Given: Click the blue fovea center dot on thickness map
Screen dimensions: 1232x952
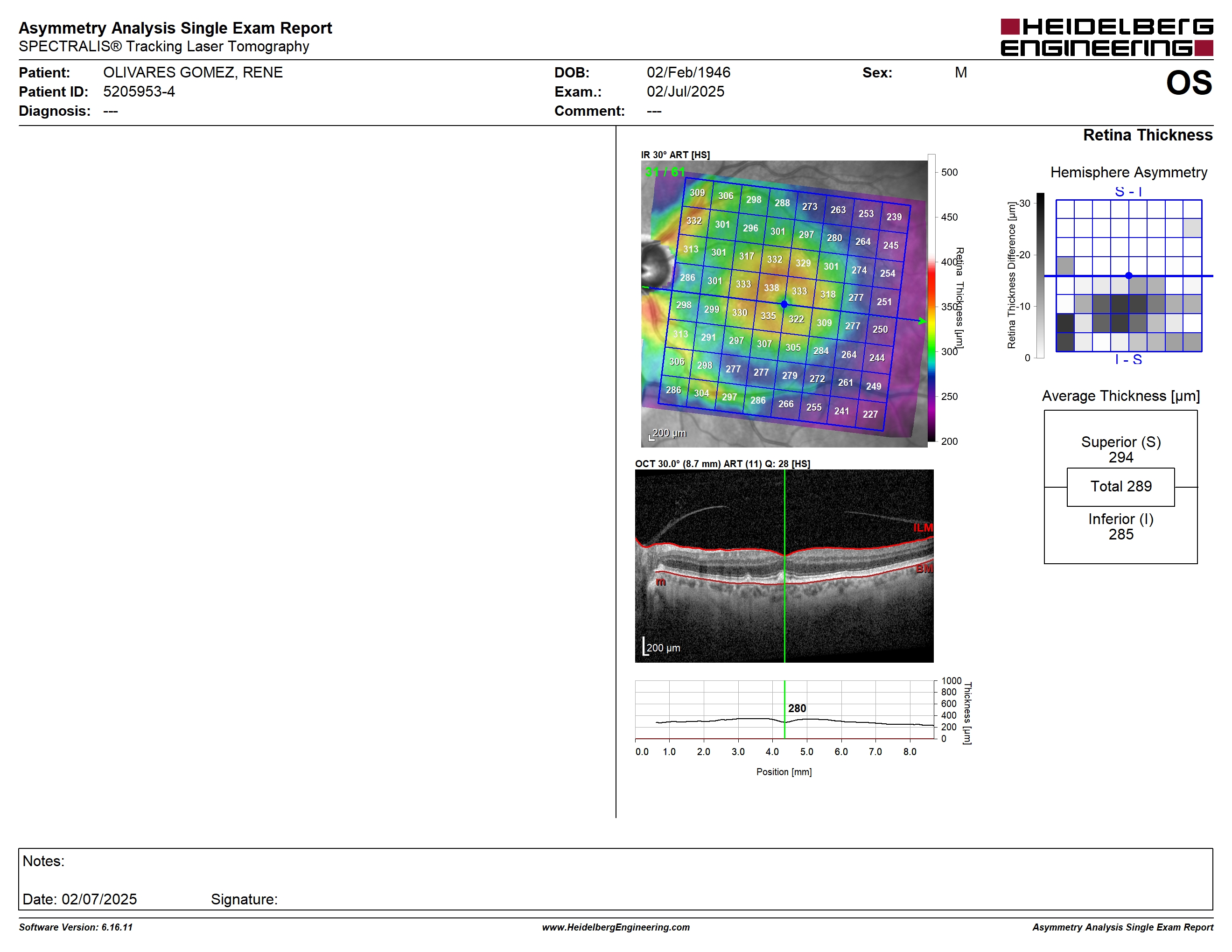Looking at the screenshot, I should coord(784,304).
